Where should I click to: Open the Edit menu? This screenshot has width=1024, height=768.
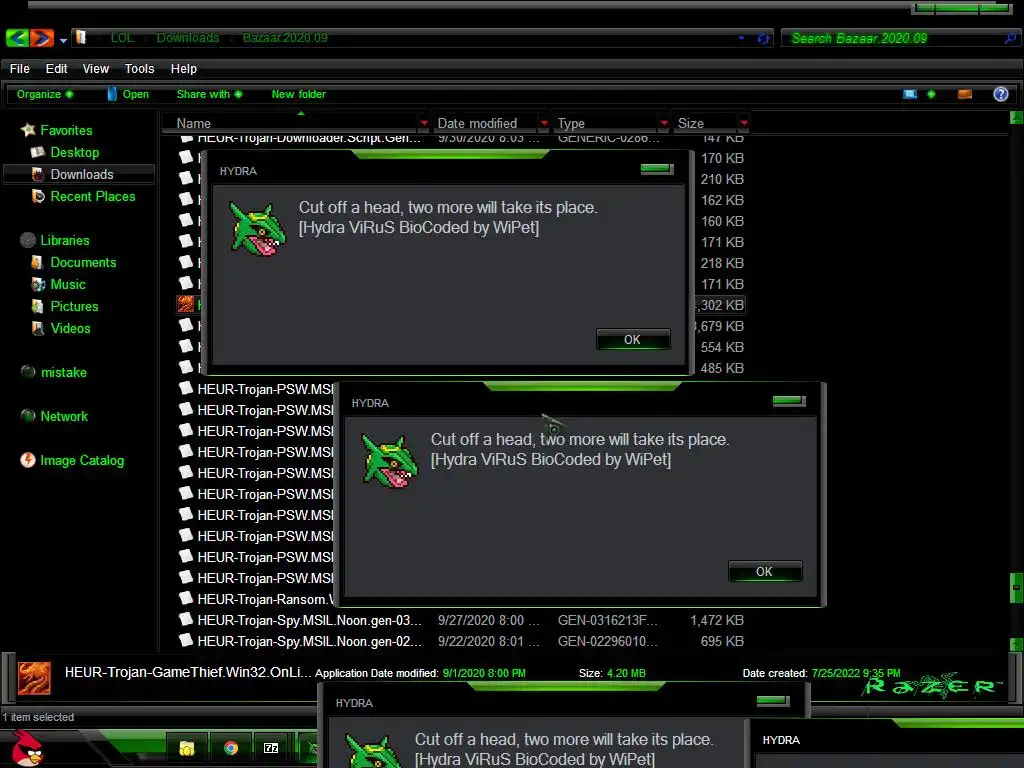pyautogui.click(x=56, y=69)
